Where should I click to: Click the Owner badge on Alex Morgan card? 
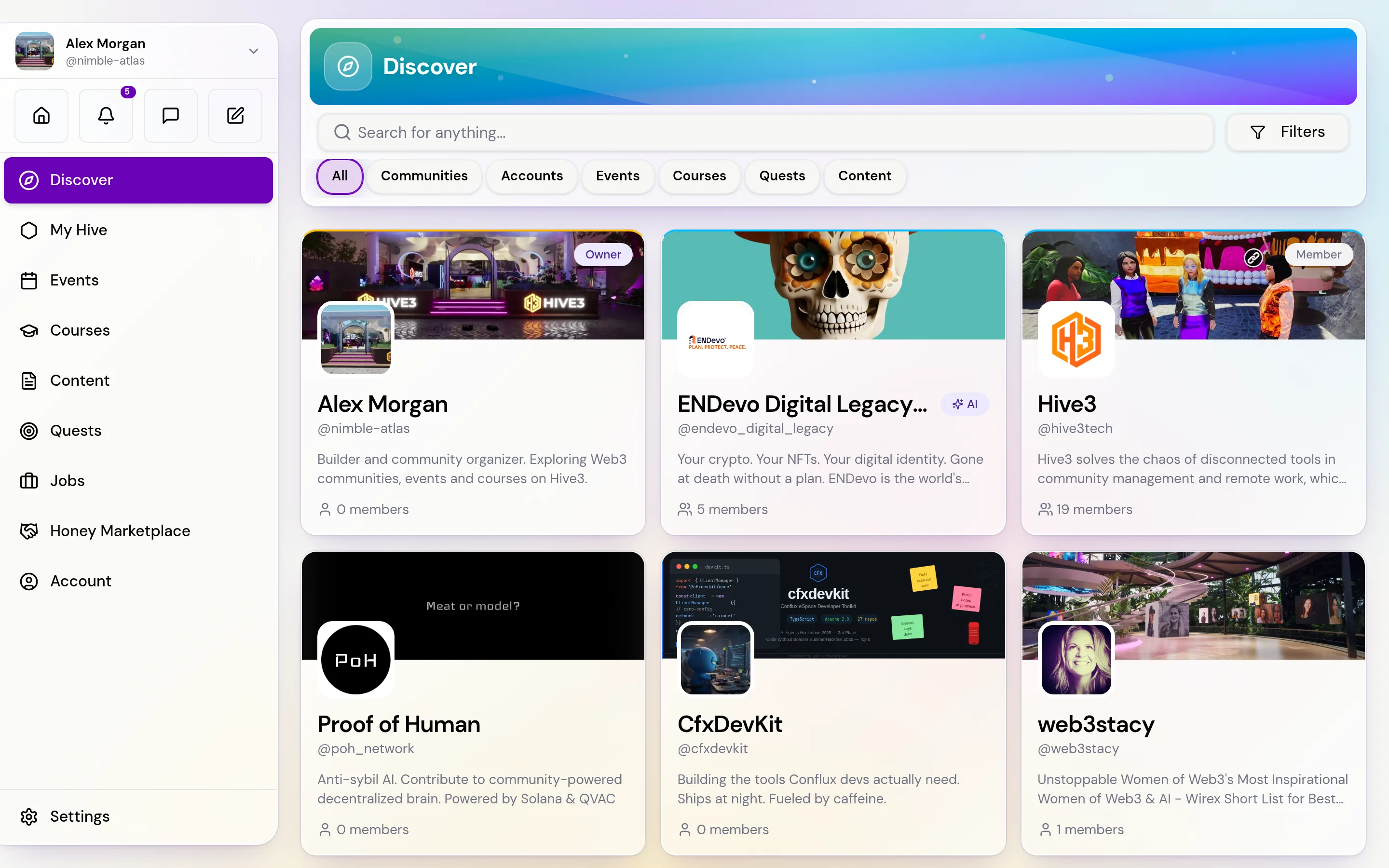point(603,254)
